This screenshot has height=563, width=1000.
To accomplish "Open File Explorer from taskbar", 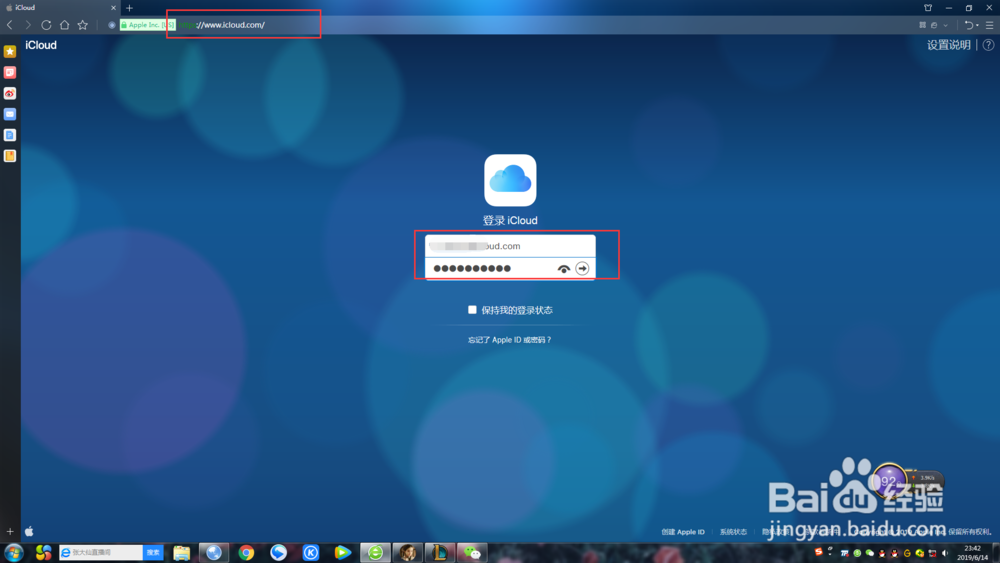I will click(182, 552).
